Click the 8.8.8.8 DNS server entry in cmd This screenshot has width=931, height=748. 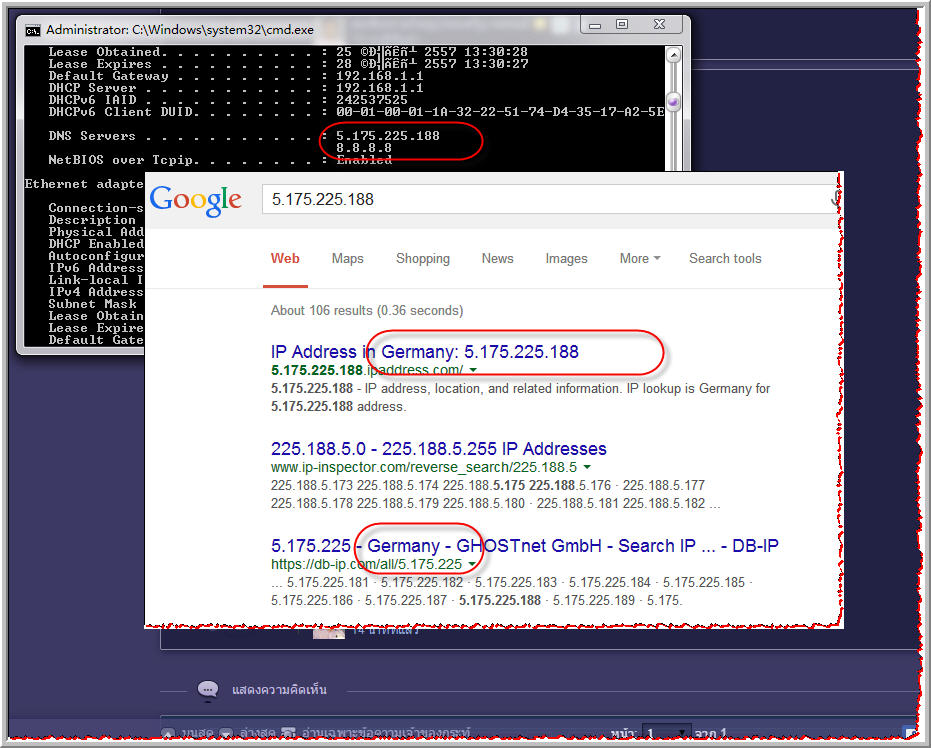[x=364, y=148]
